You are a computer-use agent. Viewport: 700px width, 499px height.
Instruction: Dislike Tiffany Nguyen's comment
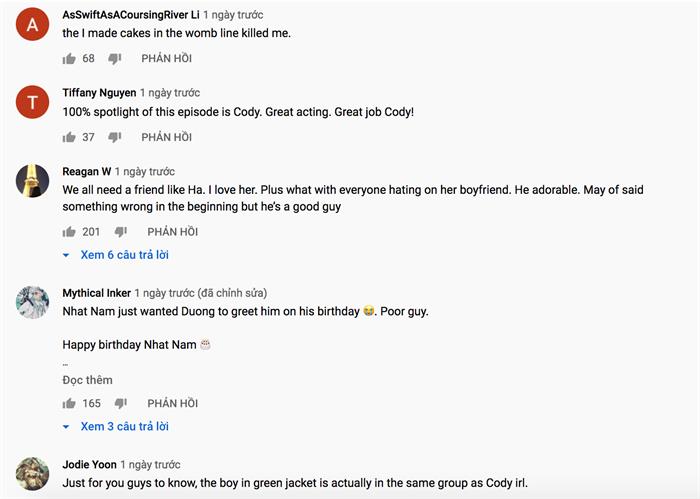114,137
